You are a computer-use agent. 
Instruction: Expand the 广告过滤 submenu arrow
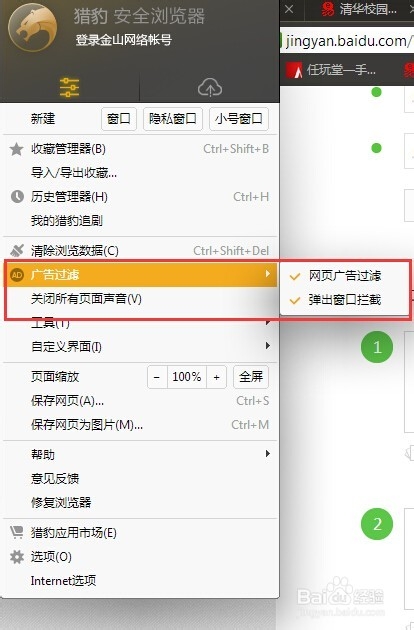pos(268,274)
